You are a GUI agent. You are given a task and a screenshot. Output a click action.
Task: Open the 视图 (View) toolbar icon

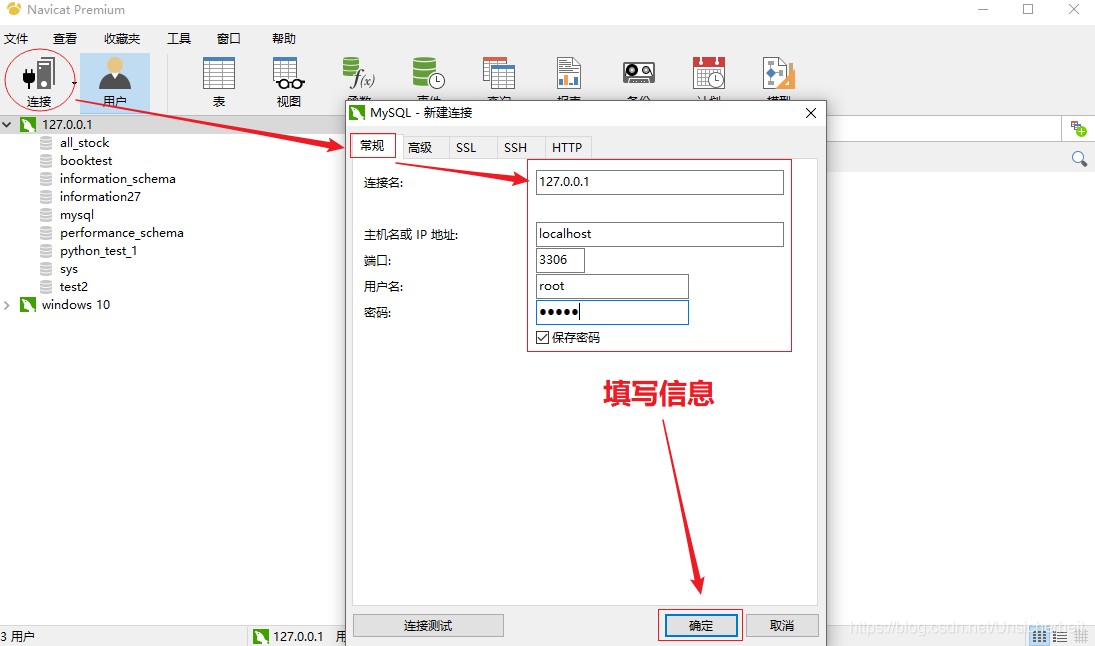[x=286, y=75]
